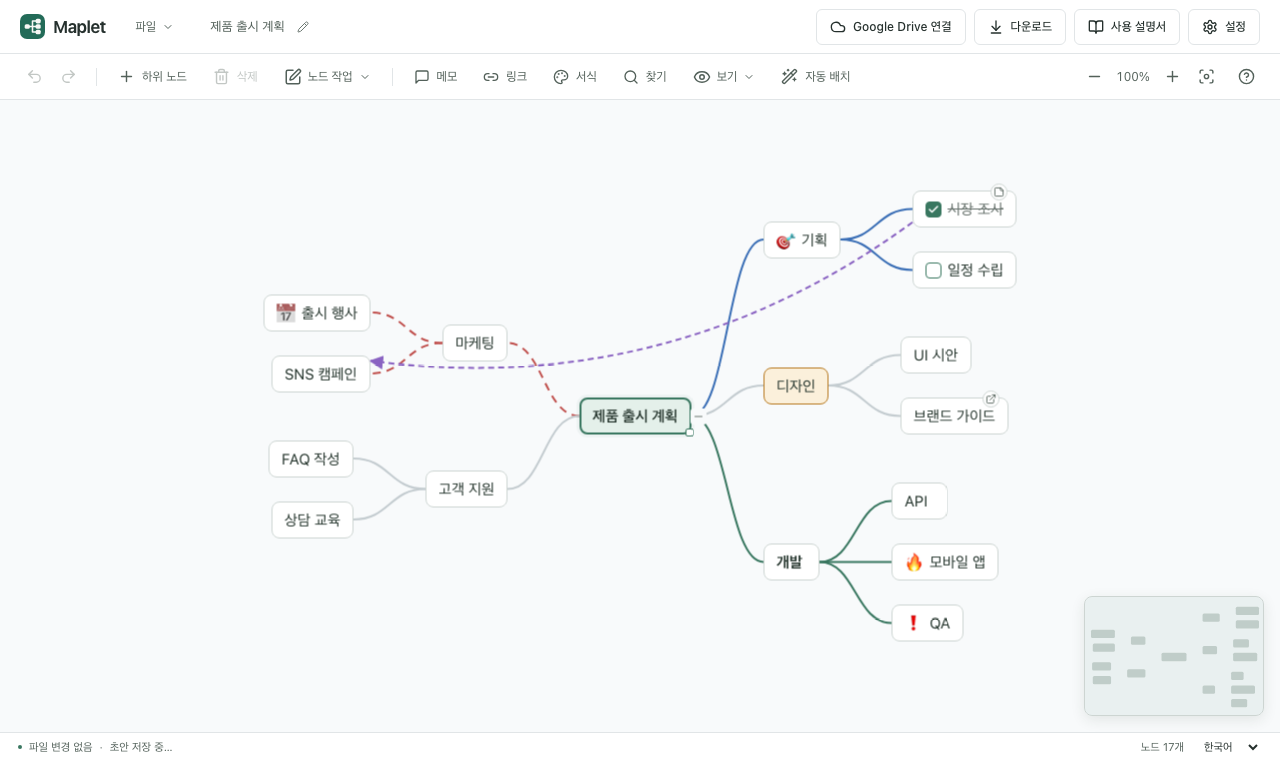Check the 일정 수립 checkbox

[933, 270]
